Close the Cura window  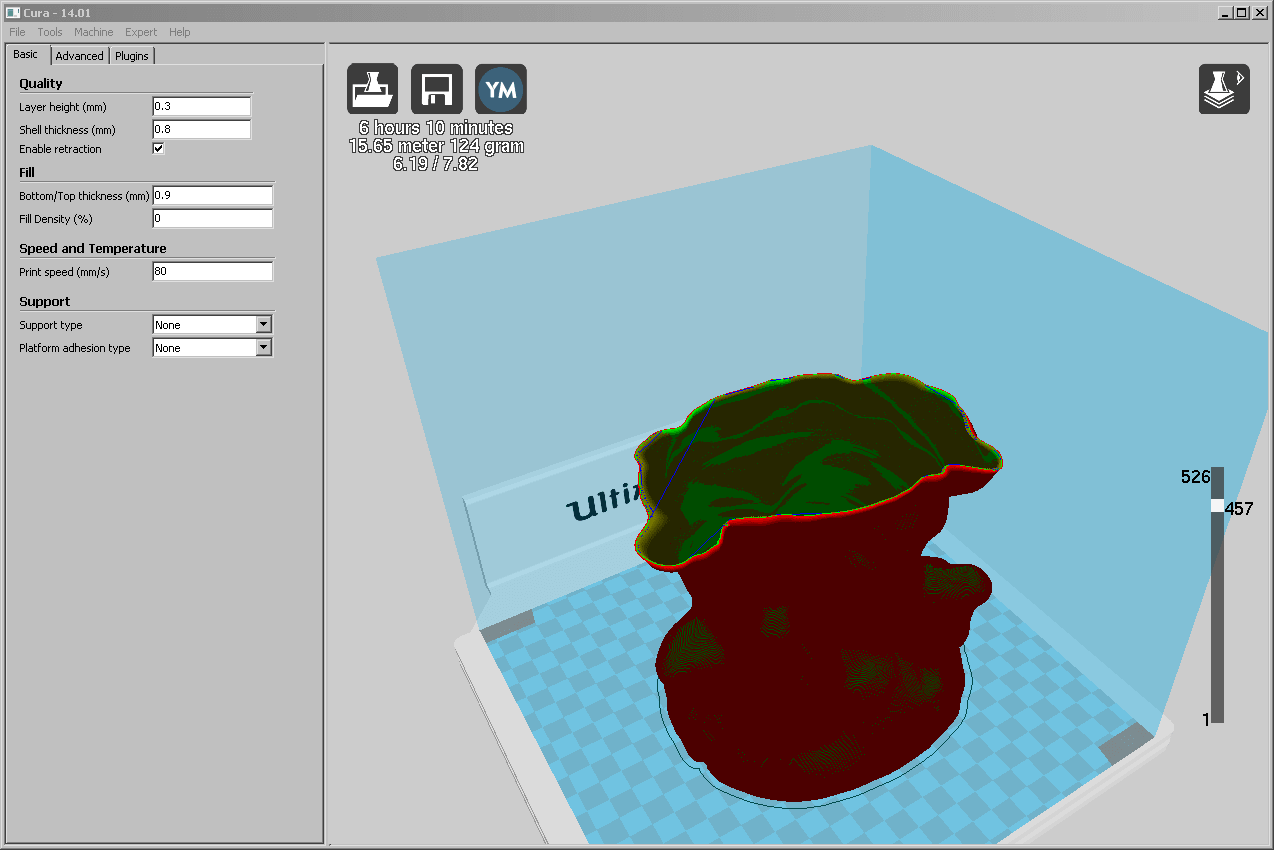tap(1260, 12)
